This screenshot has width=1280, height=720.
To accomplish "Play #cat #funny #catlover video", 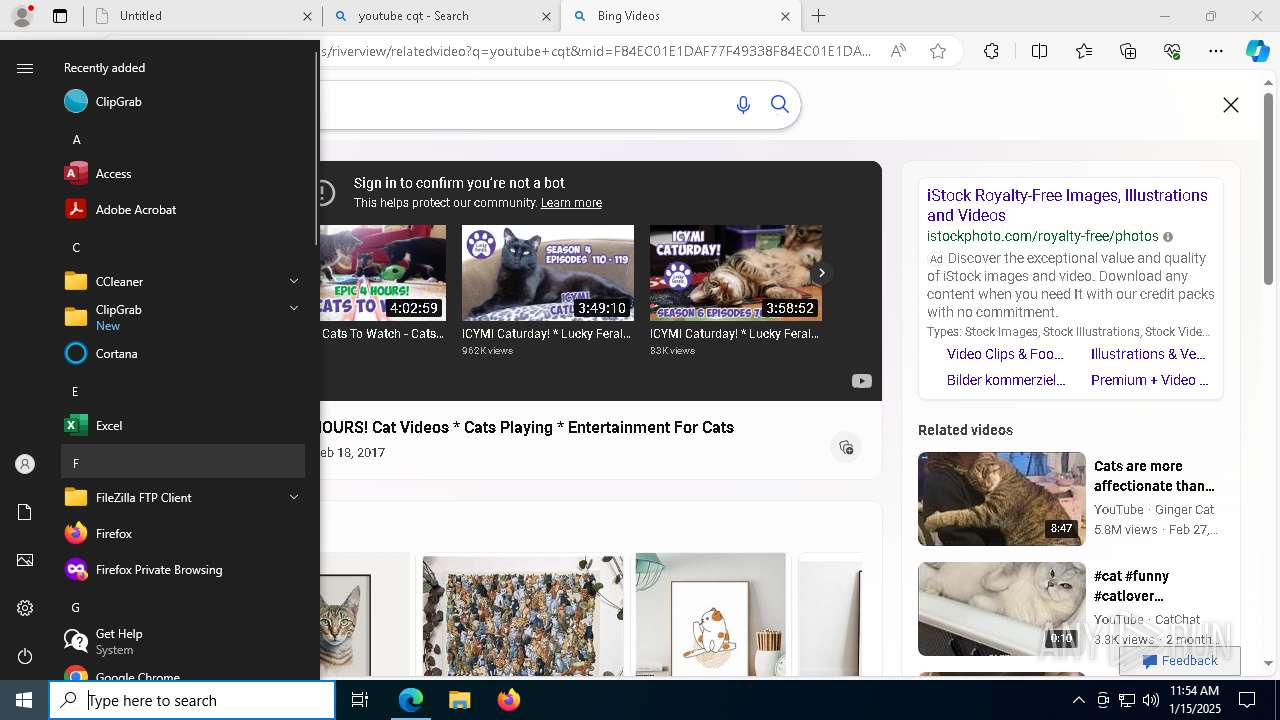I will 1001,608.
